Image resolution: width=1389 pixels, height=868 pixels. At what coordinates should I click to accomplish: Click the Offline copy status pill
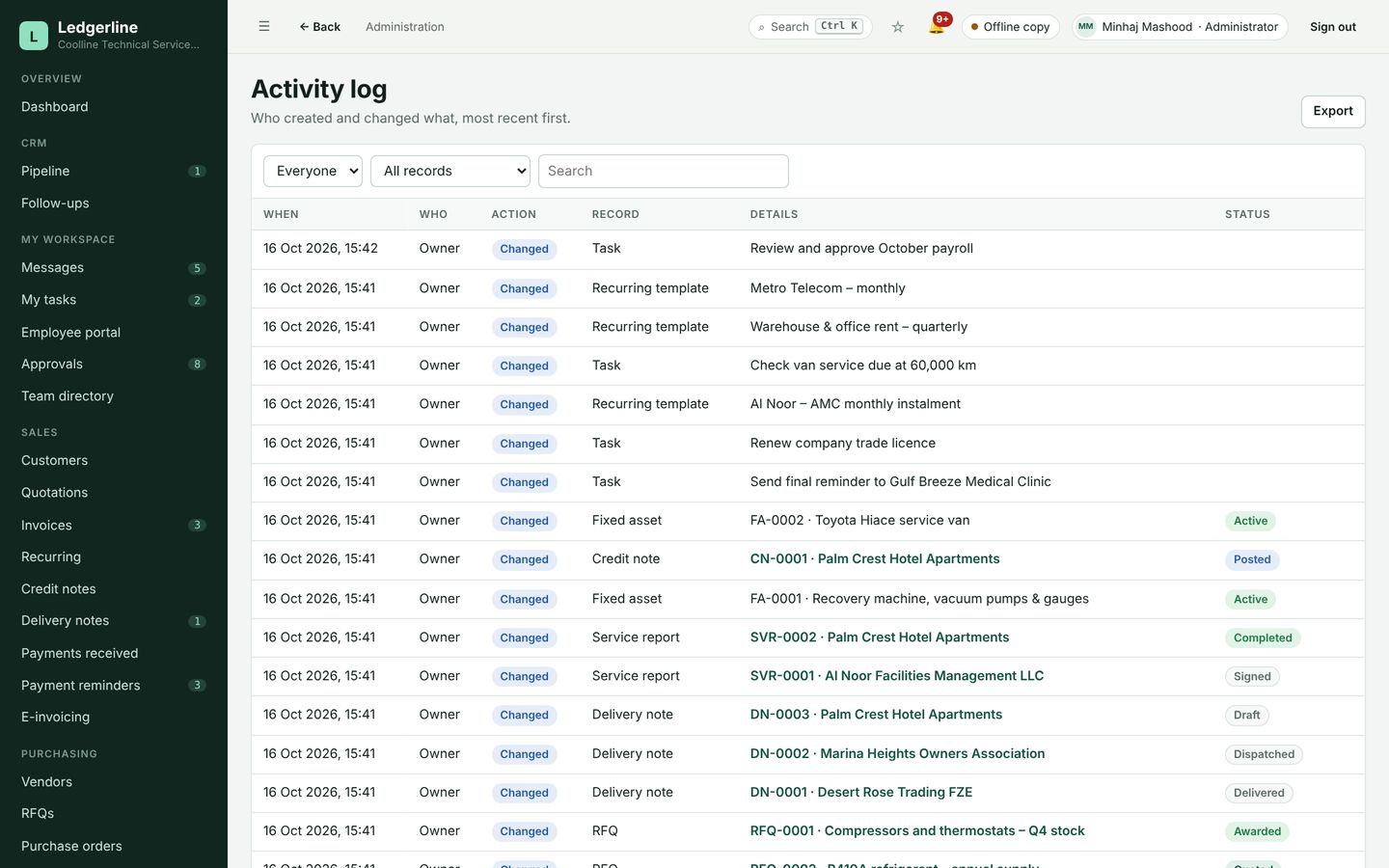tap(1011, 27)
